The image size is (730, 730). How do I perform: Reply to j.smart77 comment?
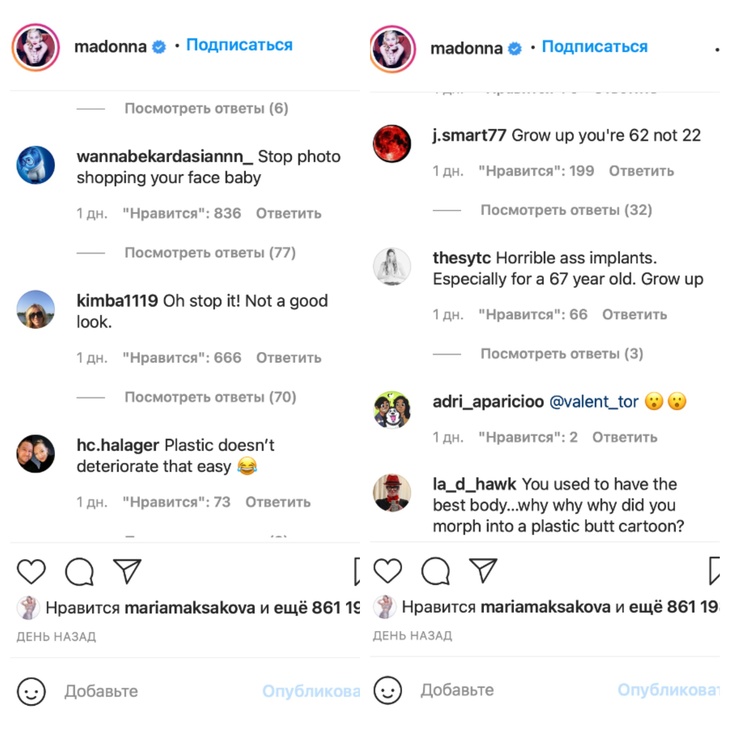coord(641,171)
